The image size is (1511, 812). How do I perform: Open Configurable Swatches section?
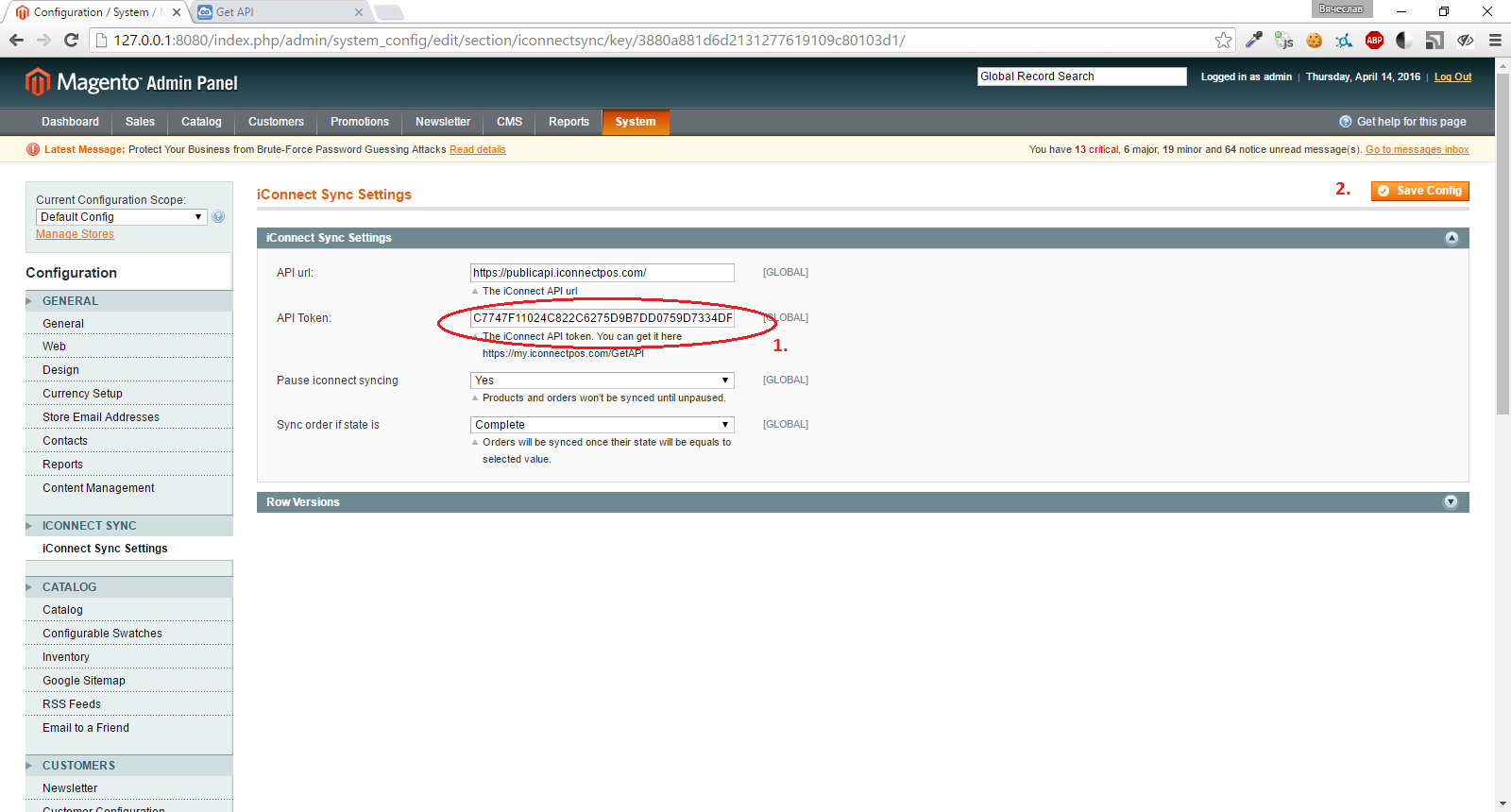pyautogui.click(x=102, y=634)
